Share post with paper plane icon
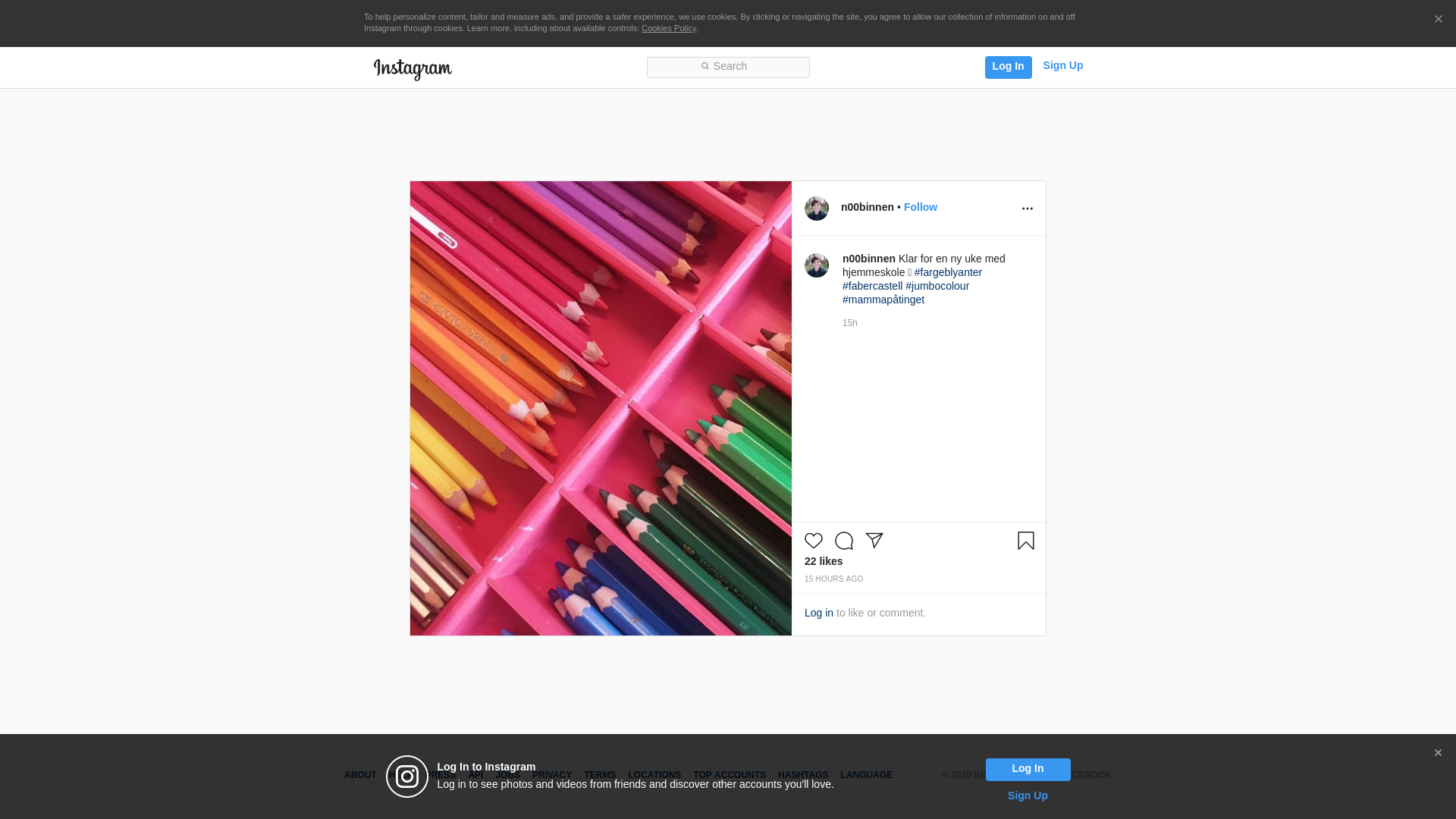 tap(874, 541)
